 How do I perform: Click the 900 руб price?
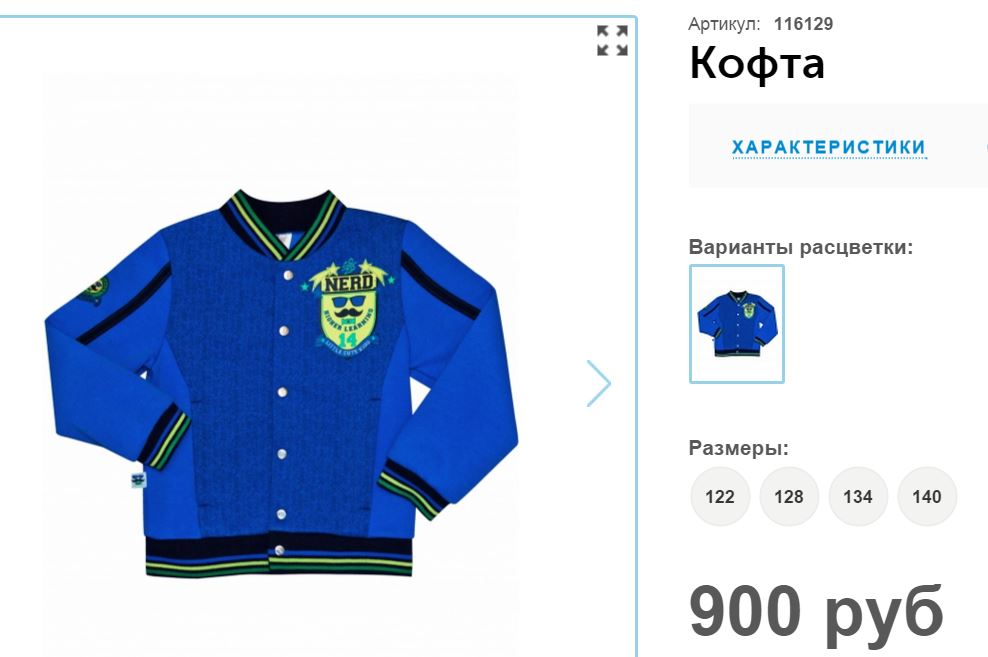(x=816, y=612)
